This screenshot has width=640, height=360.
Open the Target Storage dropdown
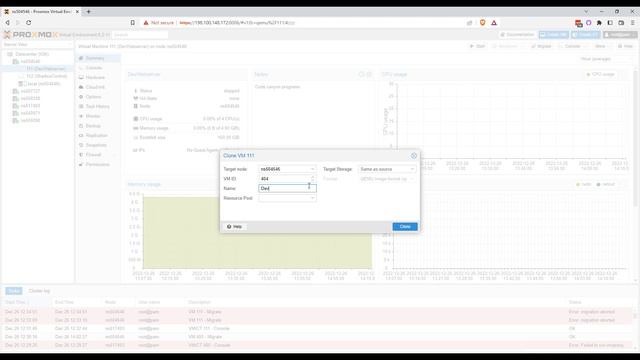412,169
